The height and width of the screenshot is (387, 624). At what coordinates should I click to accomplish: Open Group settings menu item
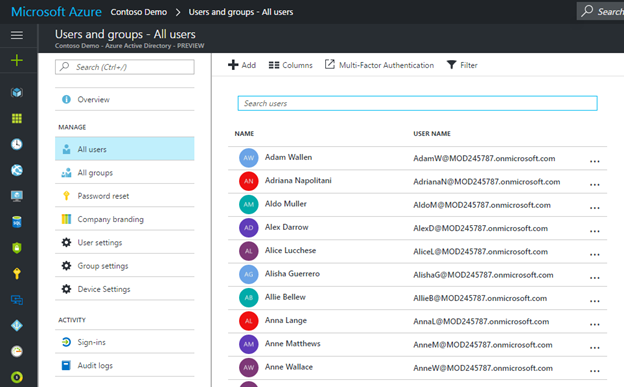click(125, 266)
